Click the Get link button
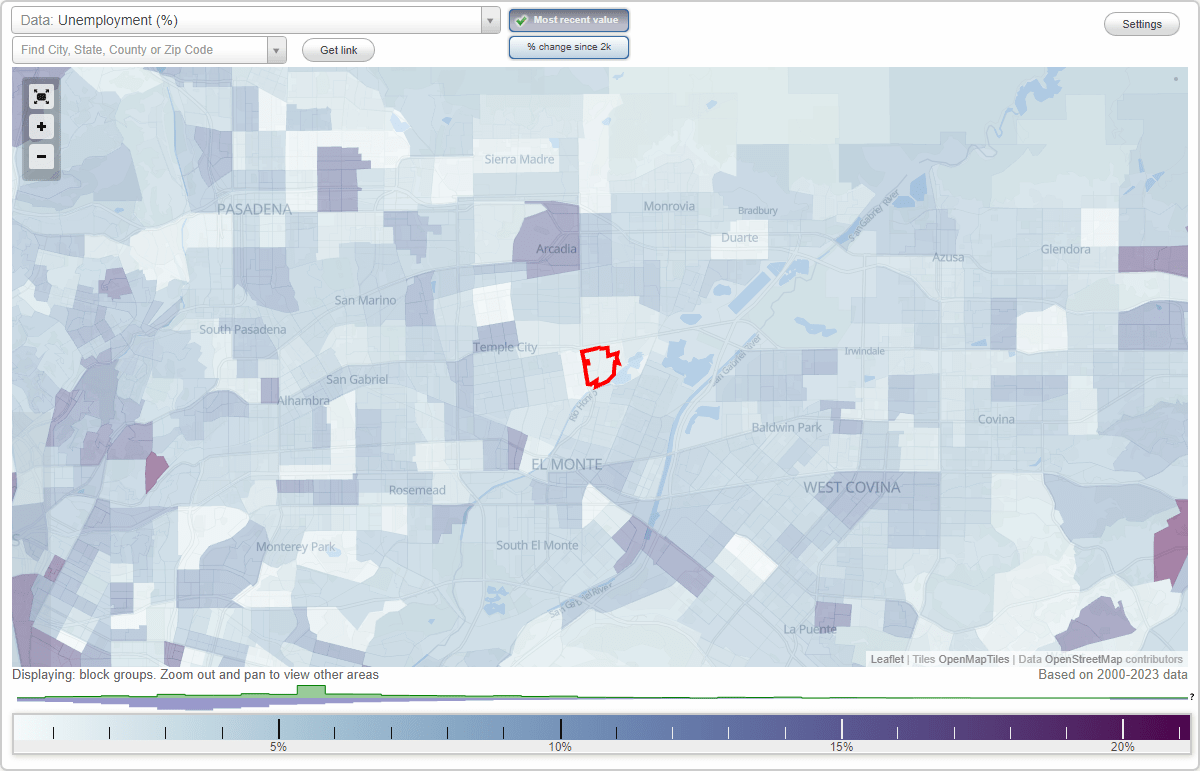 click(337, 50)
